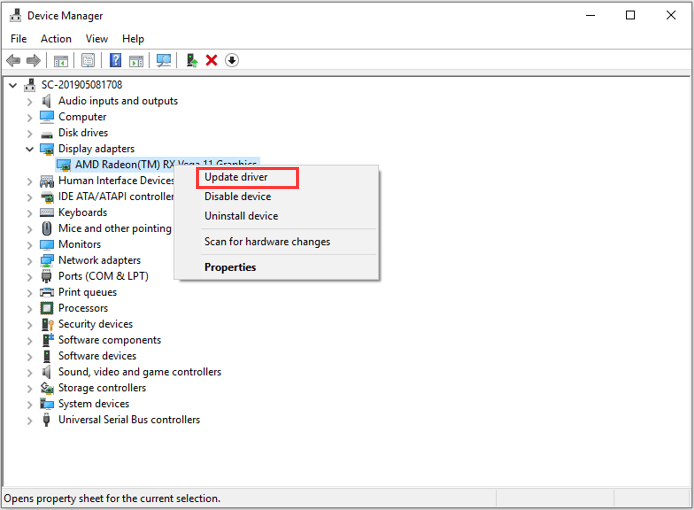The image size is (694, 510).
Task: Select the Computer tree item label
Action: pyautogui.click(x=82, y=117)
